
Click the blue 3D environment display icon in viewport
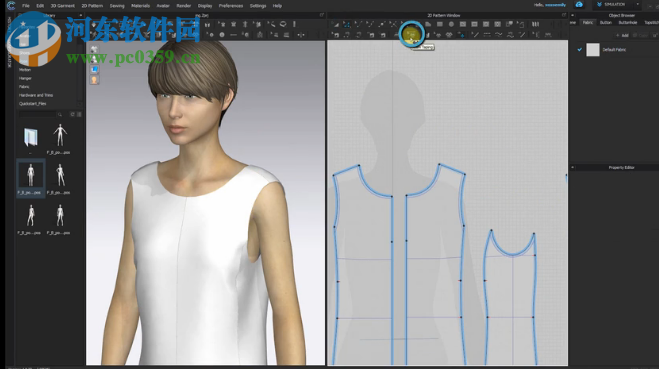click(94, 70)
